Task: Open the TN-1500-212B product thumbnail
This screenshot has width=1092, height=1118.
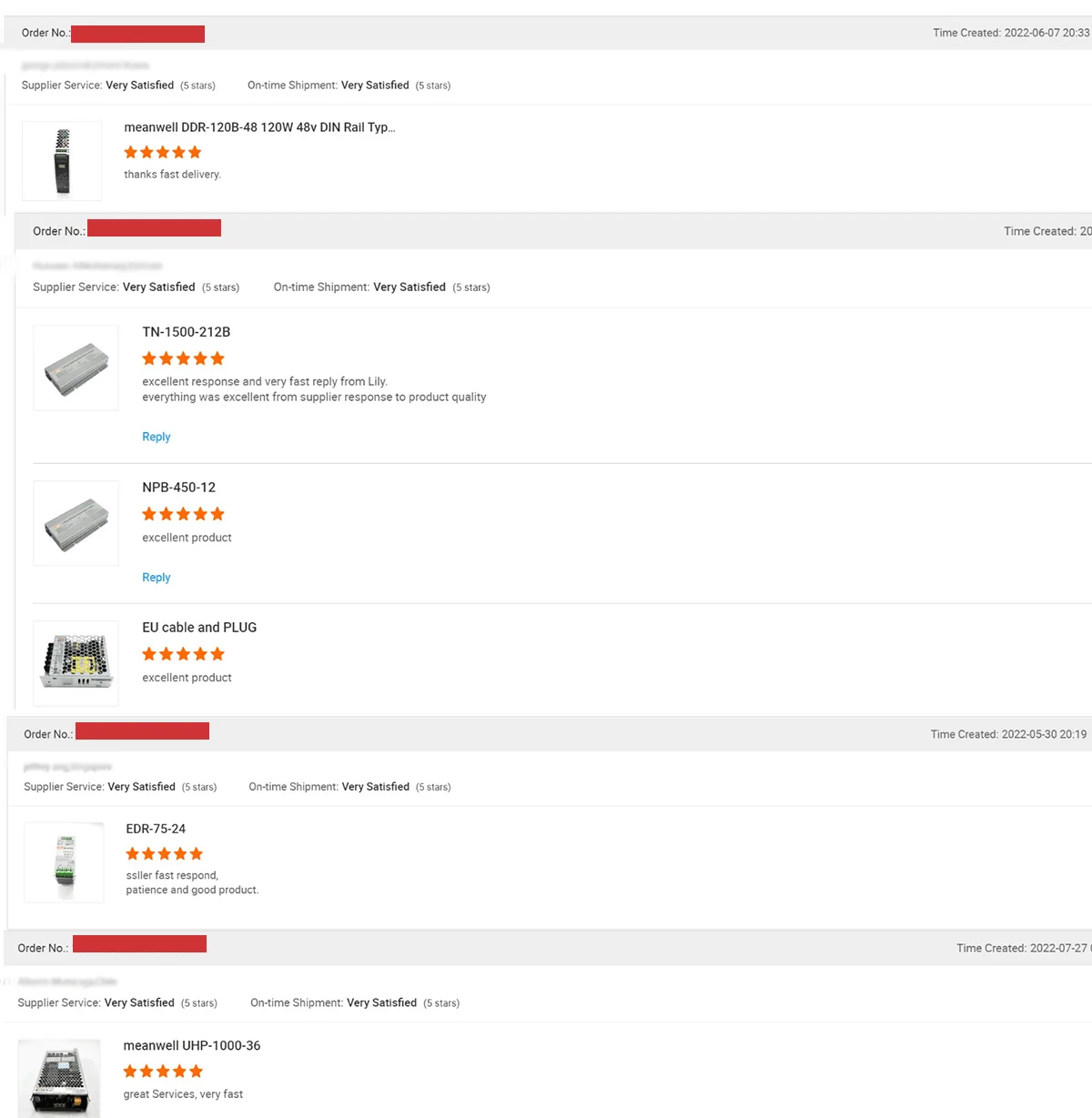Action: [x=76, y=368]
